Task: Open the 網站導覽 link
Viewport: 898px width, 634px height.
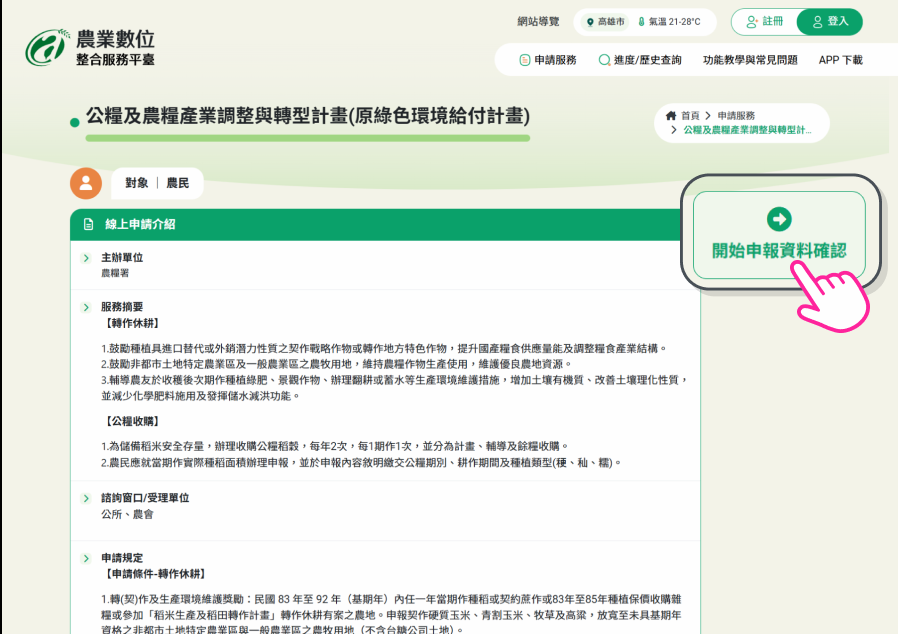Action: pos(538,21)
